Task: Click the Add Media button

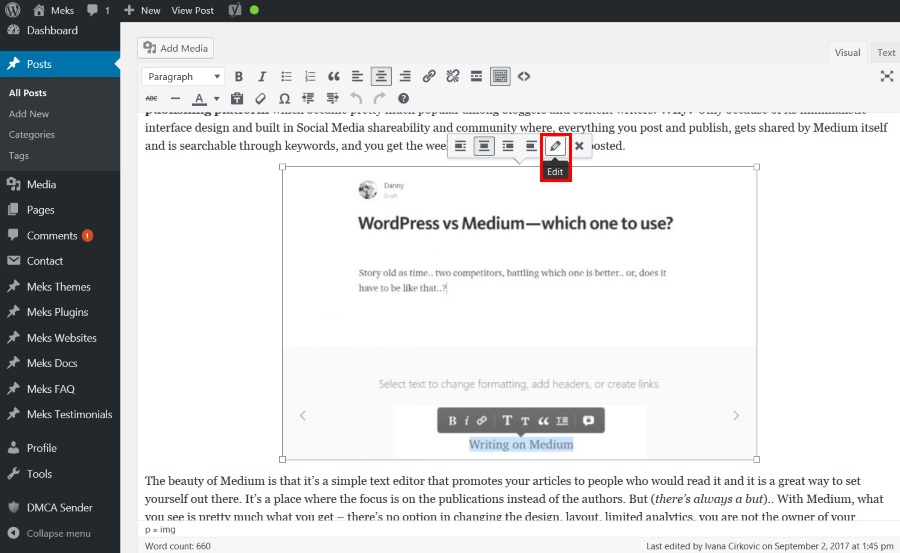Action: 176,48
